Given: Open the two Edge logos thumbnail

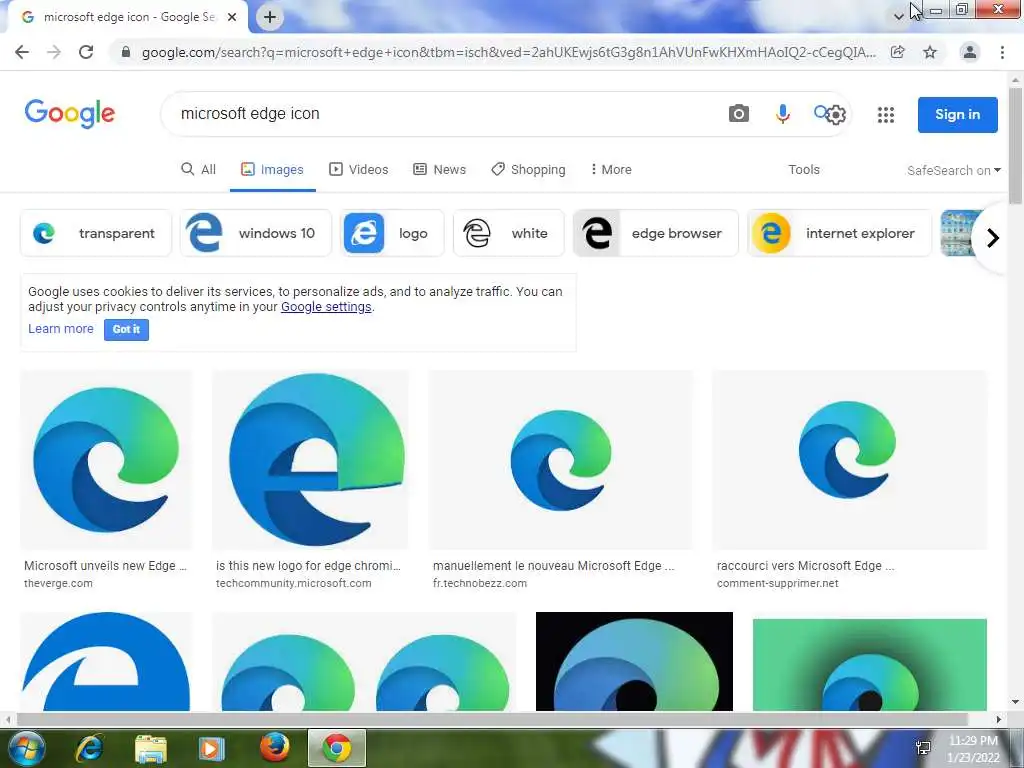Looking at the screenshot, I should click(x=364, y=661).
